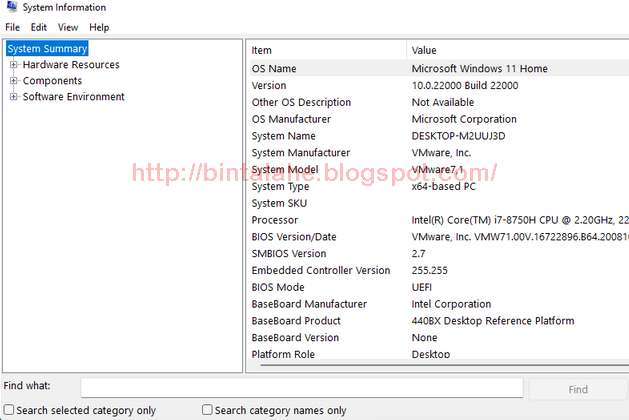Screen dimensions: 629x420
Task: Expand the Software Environment node
Action: pos(14,97)
